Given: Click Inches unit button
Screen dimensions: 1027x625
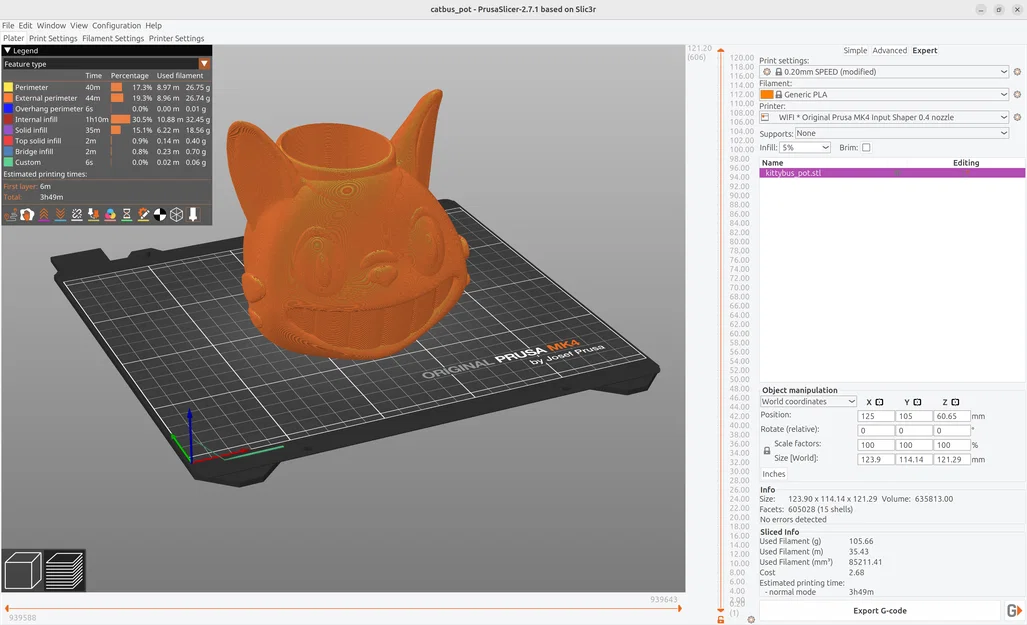Looking at the screenshot, I should pyautogui.click(x=774, y=474).
